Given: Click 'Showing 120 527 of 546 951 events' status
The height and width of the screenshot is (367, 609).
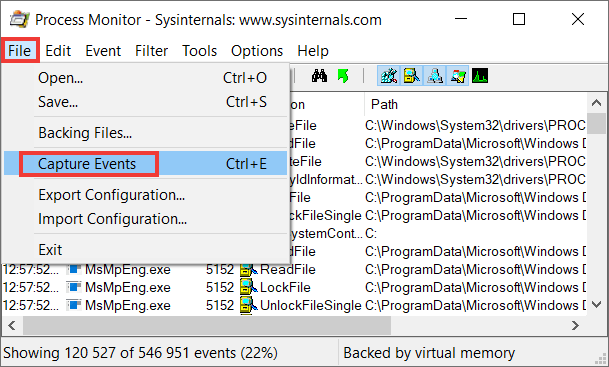Looking at the screenshot, I should pyautogui.click(x=140, y=353).
